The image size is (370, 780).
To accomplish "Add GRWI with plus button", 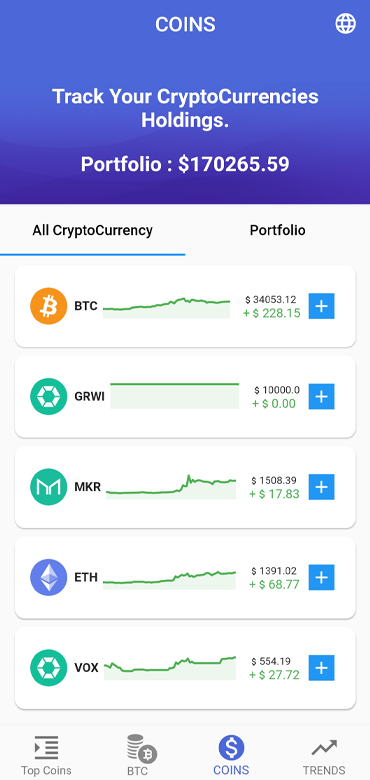I will tap(322, 396).
